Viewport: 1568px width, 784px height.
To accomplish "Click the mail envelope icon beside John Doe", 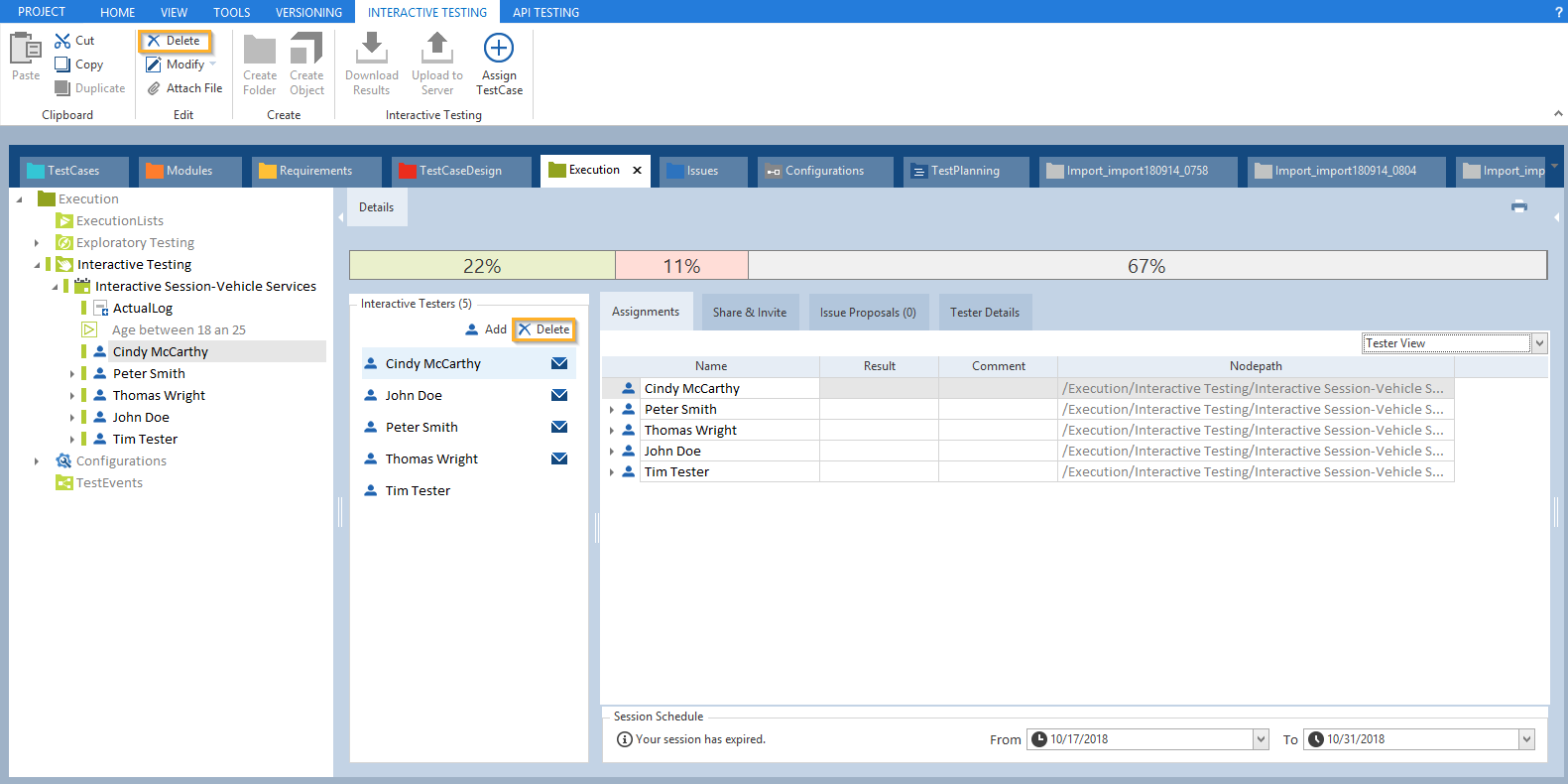I will coord(559,395).
